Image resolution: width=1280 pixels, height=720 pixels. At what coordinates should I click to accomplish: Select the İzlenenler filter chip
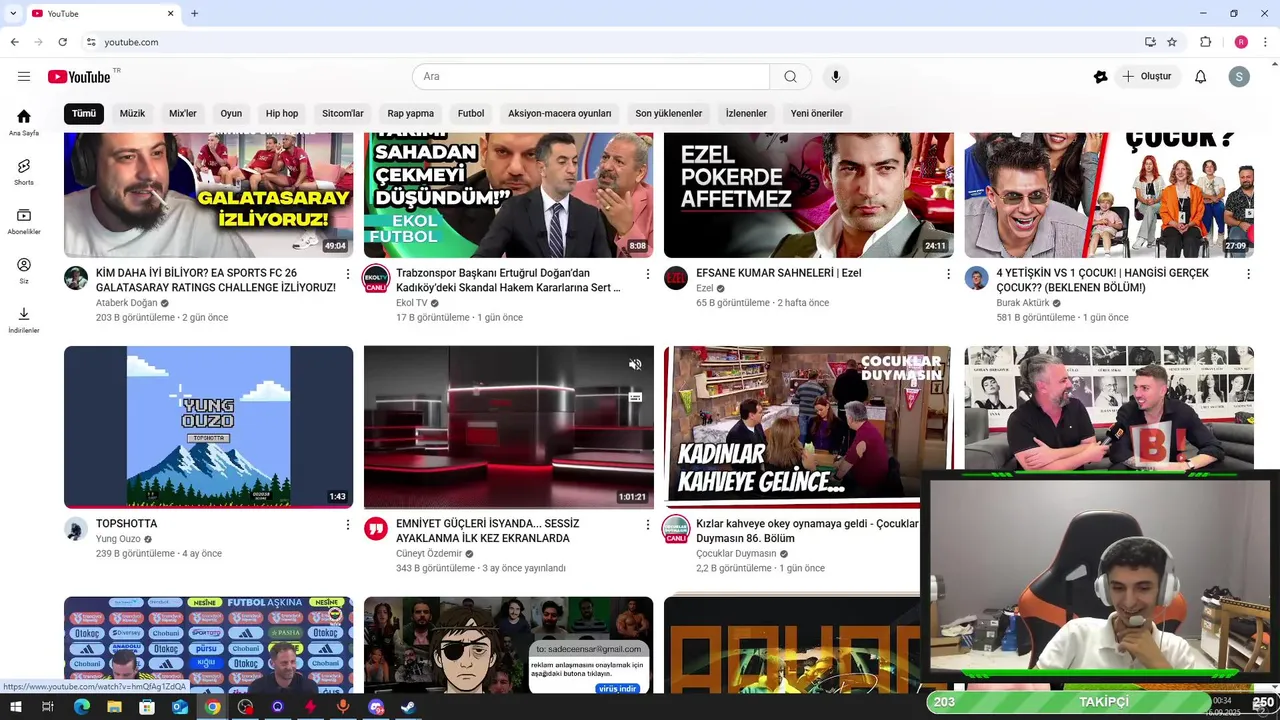click(746, 114)
